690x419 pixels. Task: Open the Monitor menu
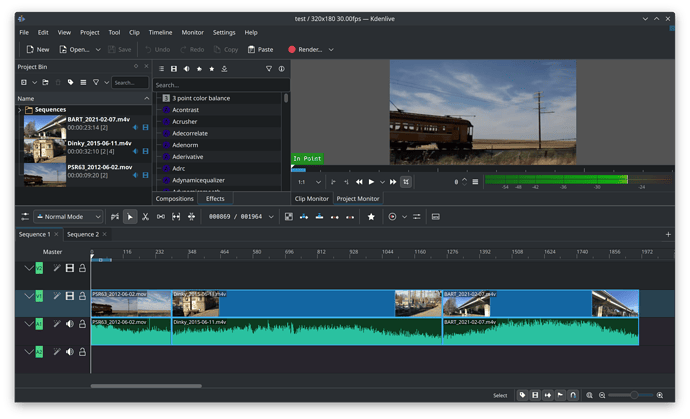coord(192,33)
